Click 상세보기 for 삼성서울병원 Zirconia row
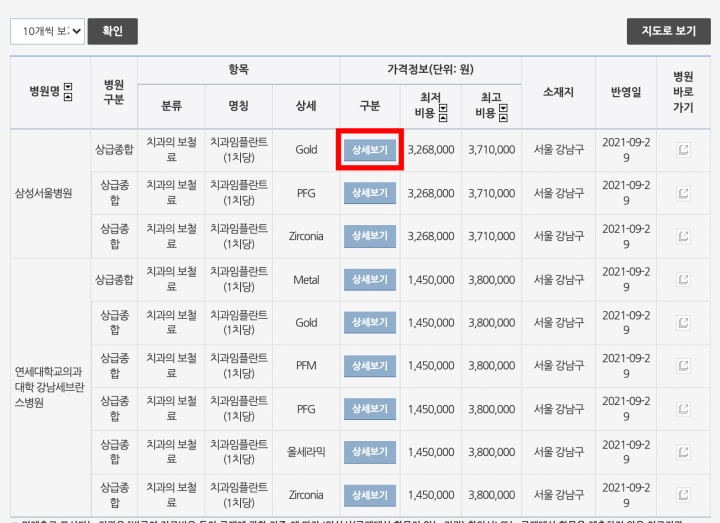The image size is (720, 523). point(370,236)
